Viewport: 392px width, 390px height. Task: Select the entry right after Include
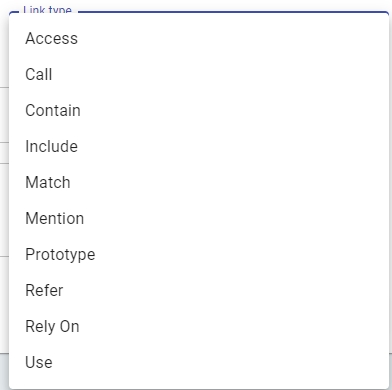199,182
